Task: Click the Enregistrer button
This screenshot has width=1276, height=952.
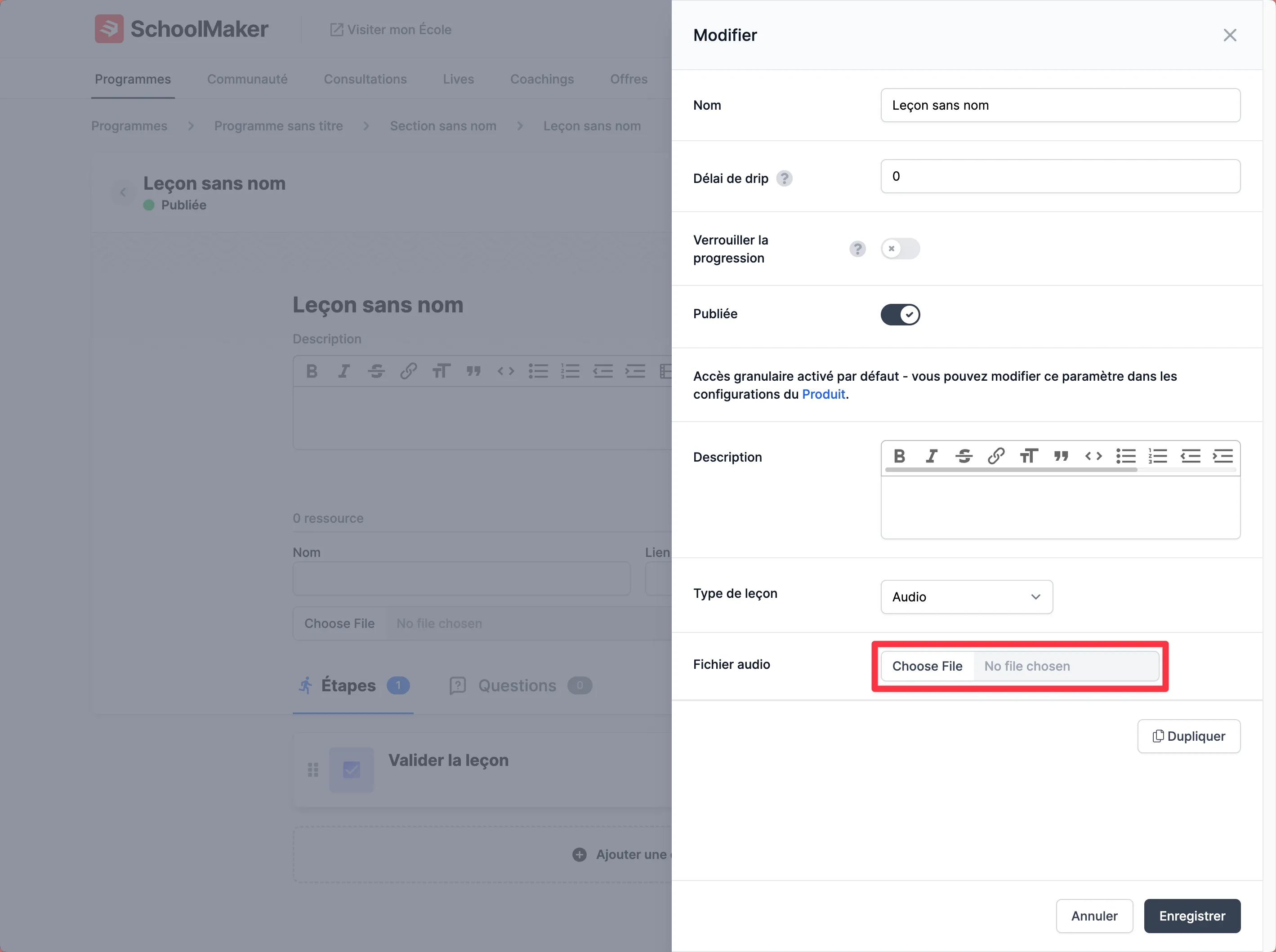Action: [1192, 916]
